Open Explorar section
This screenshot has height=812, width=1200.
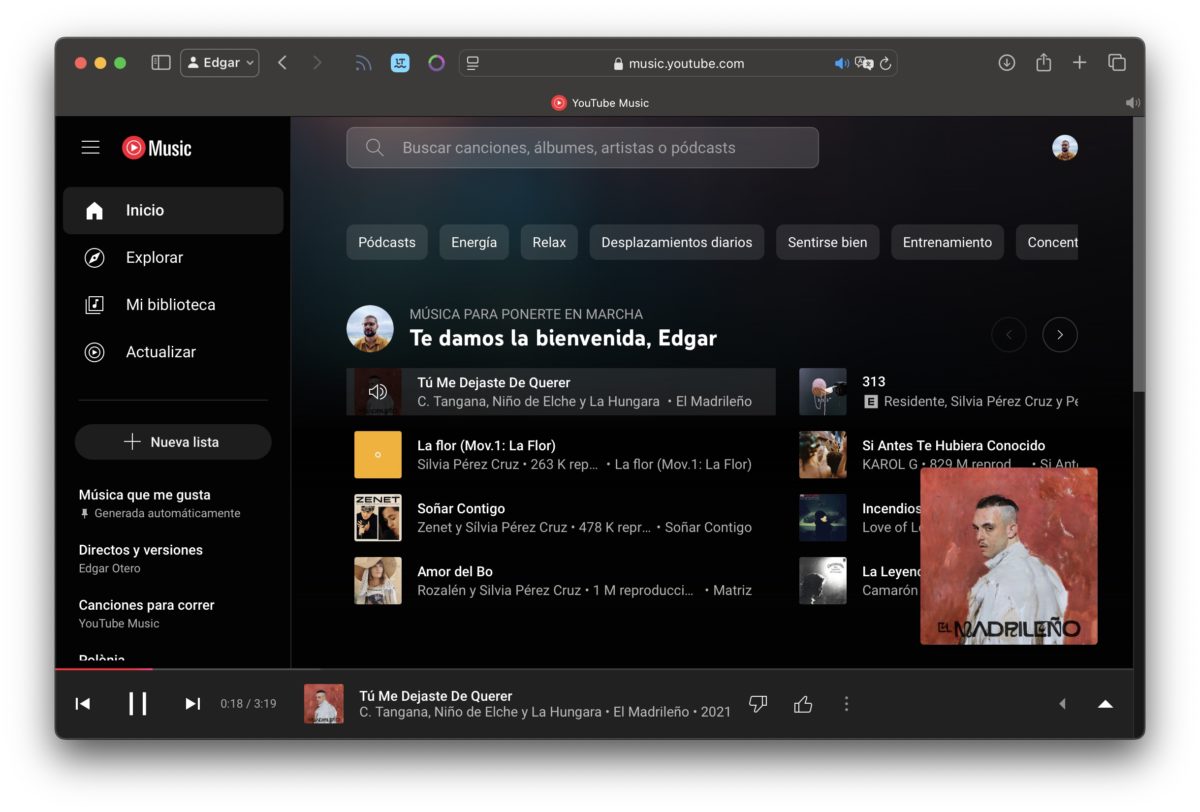coord(173,257)
